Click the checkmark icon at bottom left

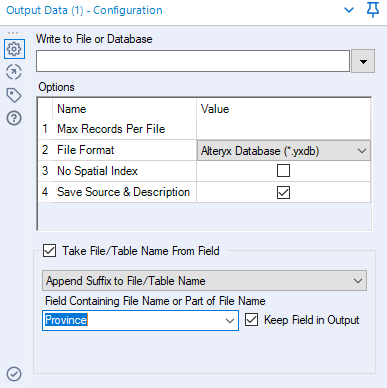[x=14, y=374]
